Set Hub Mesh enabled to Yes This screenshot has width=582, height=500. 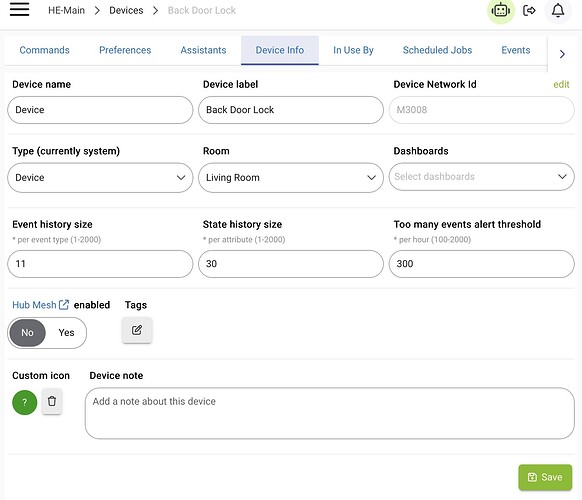click(x=66, y=333)
